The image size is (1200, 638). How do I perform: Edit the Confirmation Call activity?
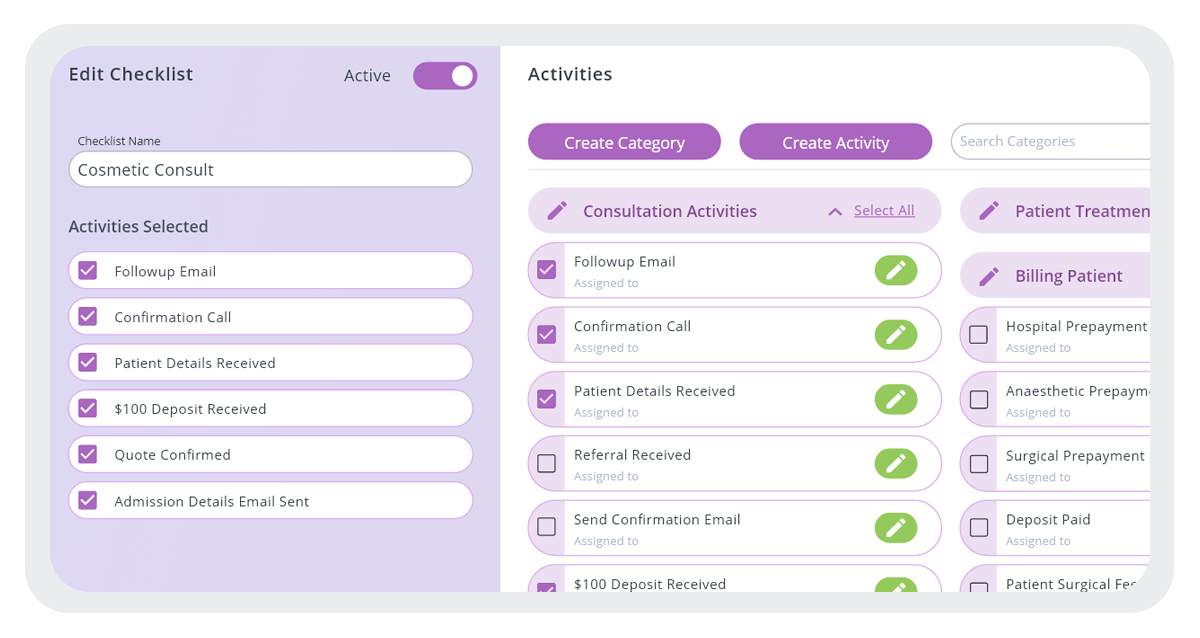[x=897, y=334]
